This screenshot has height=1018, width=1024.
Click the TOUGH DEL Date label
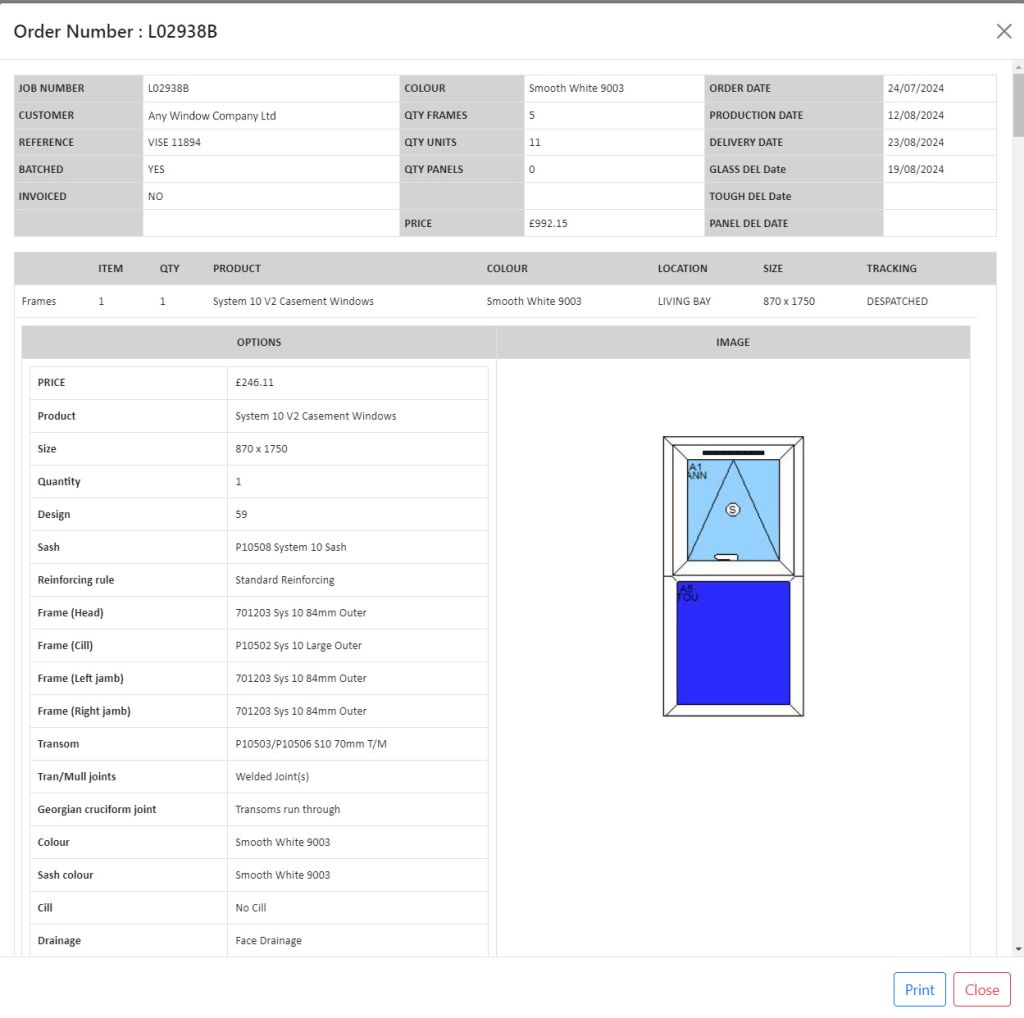[750, 197]
